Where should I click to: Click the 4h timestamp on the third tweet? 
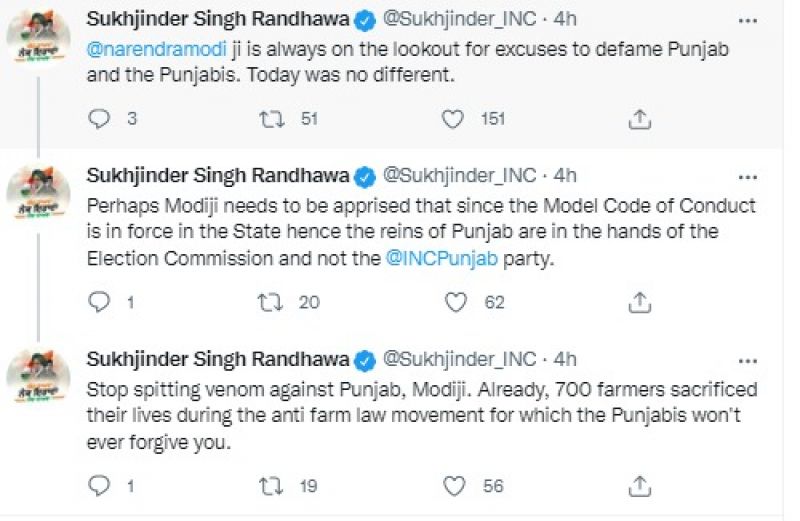coord(564,359)
